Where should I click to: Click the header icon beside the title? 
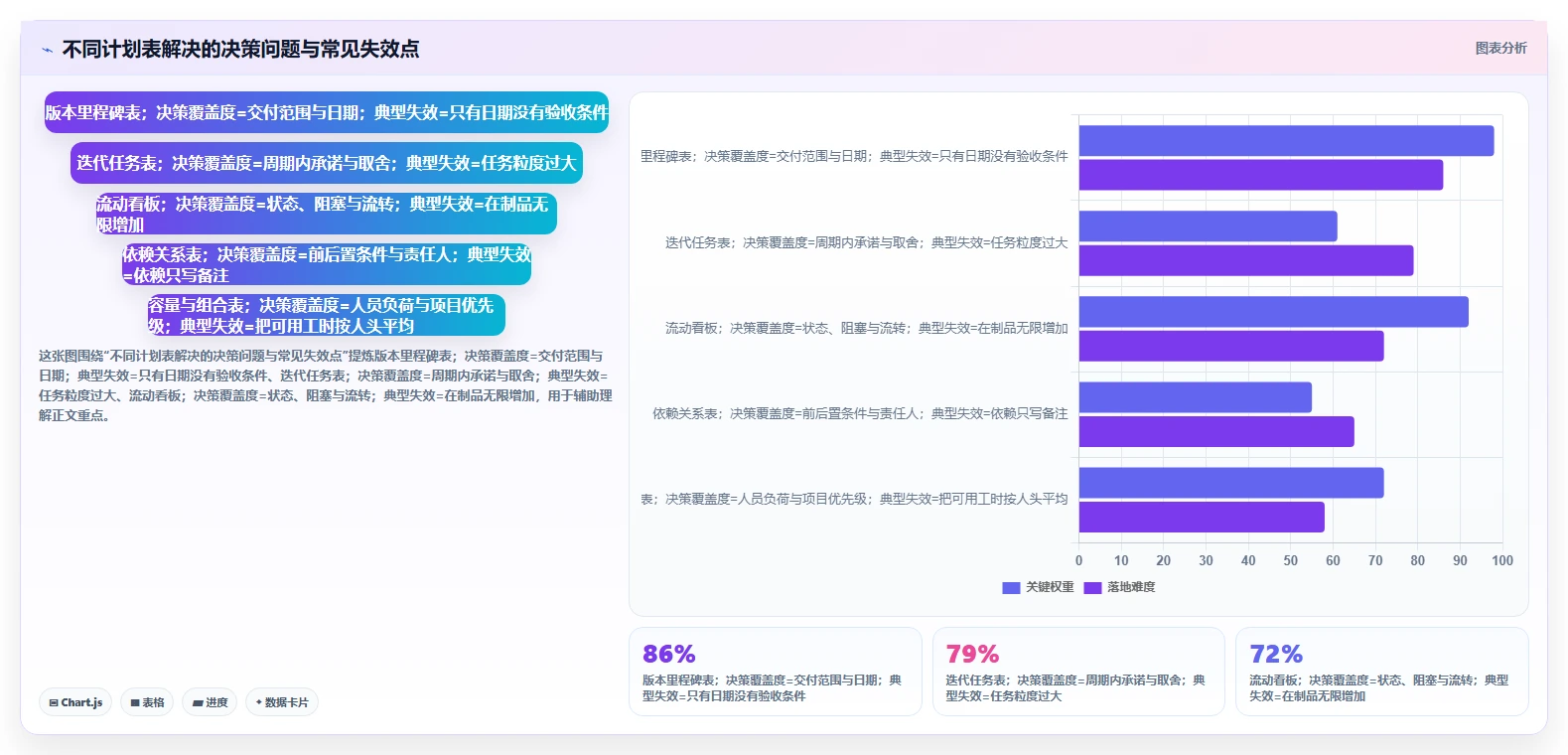click(x=47, y=50)
